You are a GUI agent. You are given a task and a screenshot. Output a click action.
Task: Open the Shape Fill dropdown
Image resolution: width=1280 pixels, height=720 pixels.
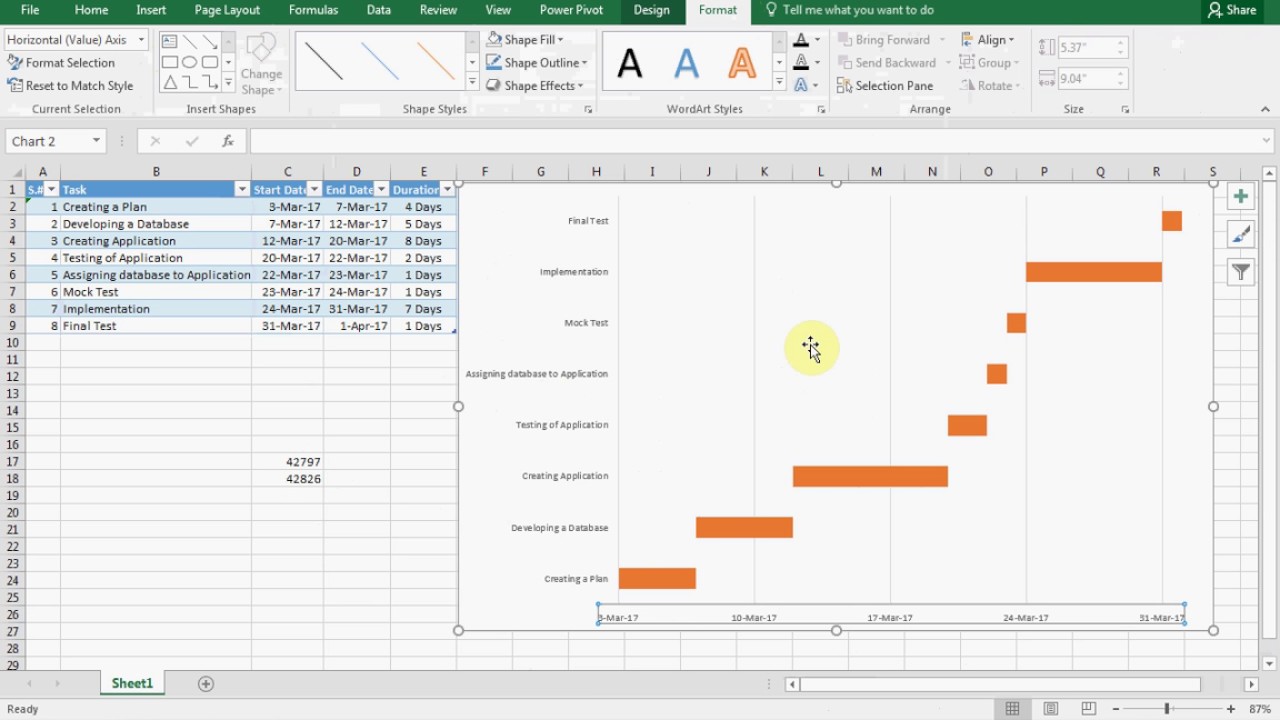[526, 39]
